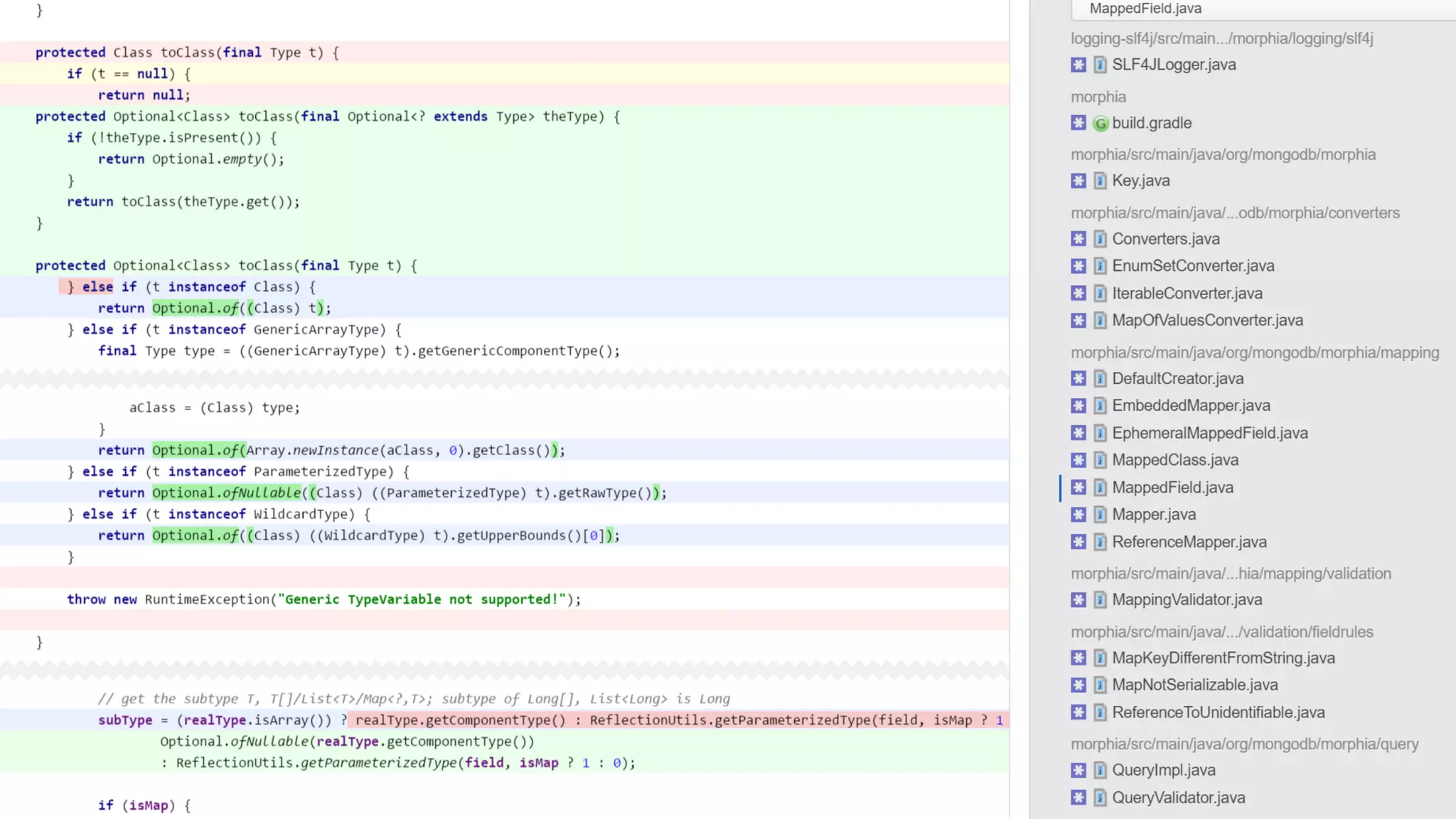
Task: Click the Java file icon next to MapNotSerializable.java
Action: (1100, 685)
